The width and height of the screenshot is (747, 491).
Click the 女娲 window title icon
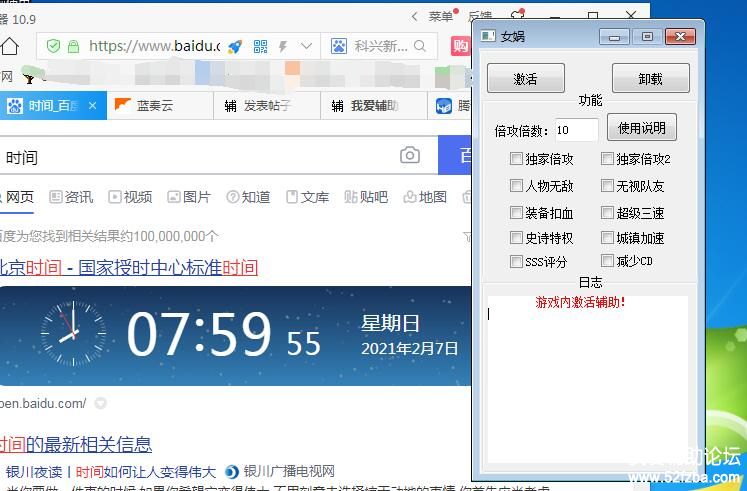coord(488,36)
